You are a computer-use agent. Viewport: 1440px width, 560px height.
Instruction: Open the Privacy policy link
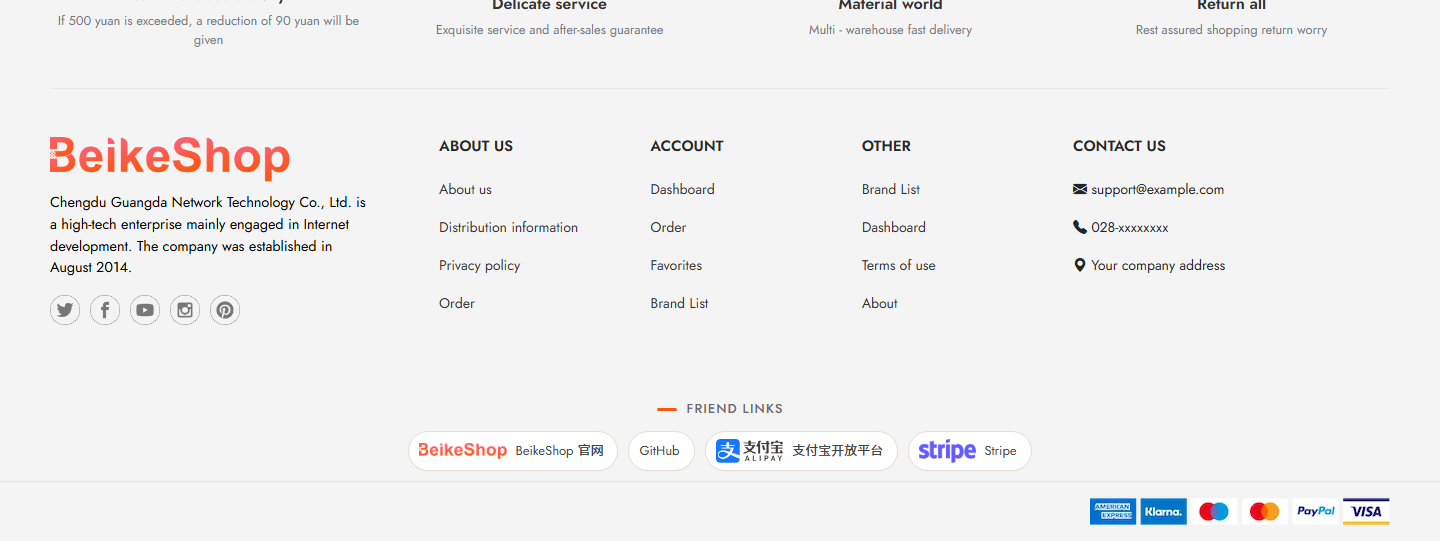(479, 265)
